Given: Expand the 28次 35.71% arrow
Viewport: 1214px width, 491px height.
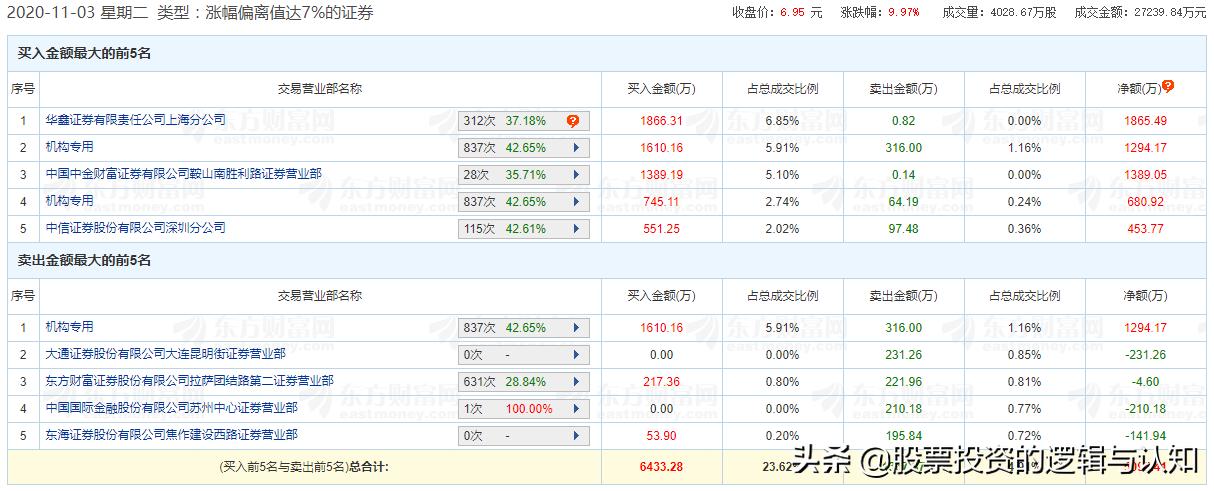Looking at the screenshot, I should click(576, 175).
